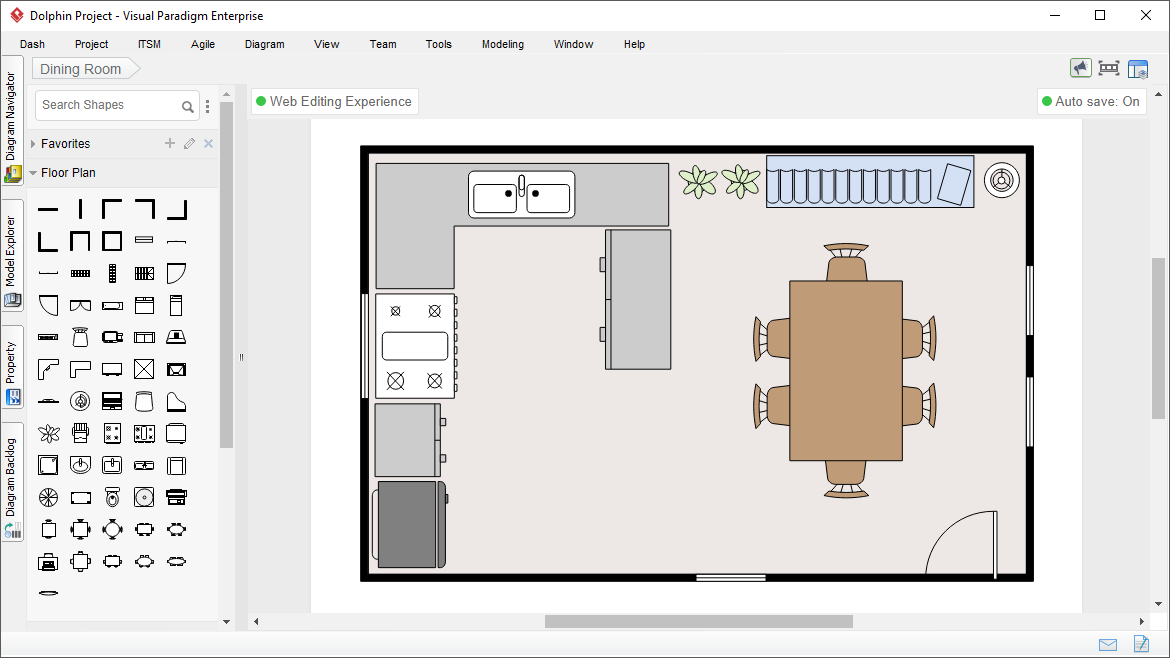
Task: Open the Window menu
Action: click(x=573, y=44)
